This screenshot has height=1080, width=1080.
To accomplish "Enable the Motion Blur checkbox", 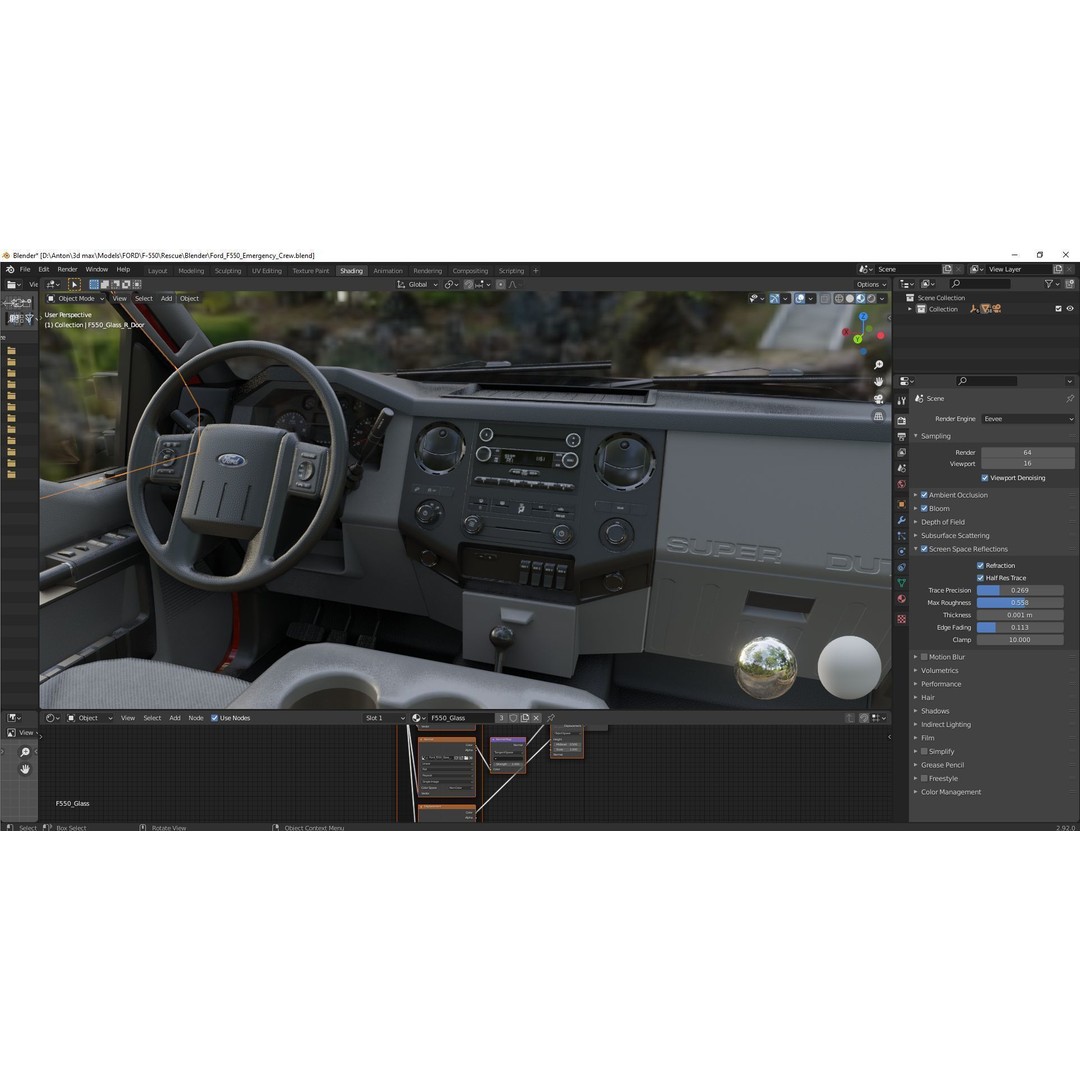I will (x=924, y=657).
